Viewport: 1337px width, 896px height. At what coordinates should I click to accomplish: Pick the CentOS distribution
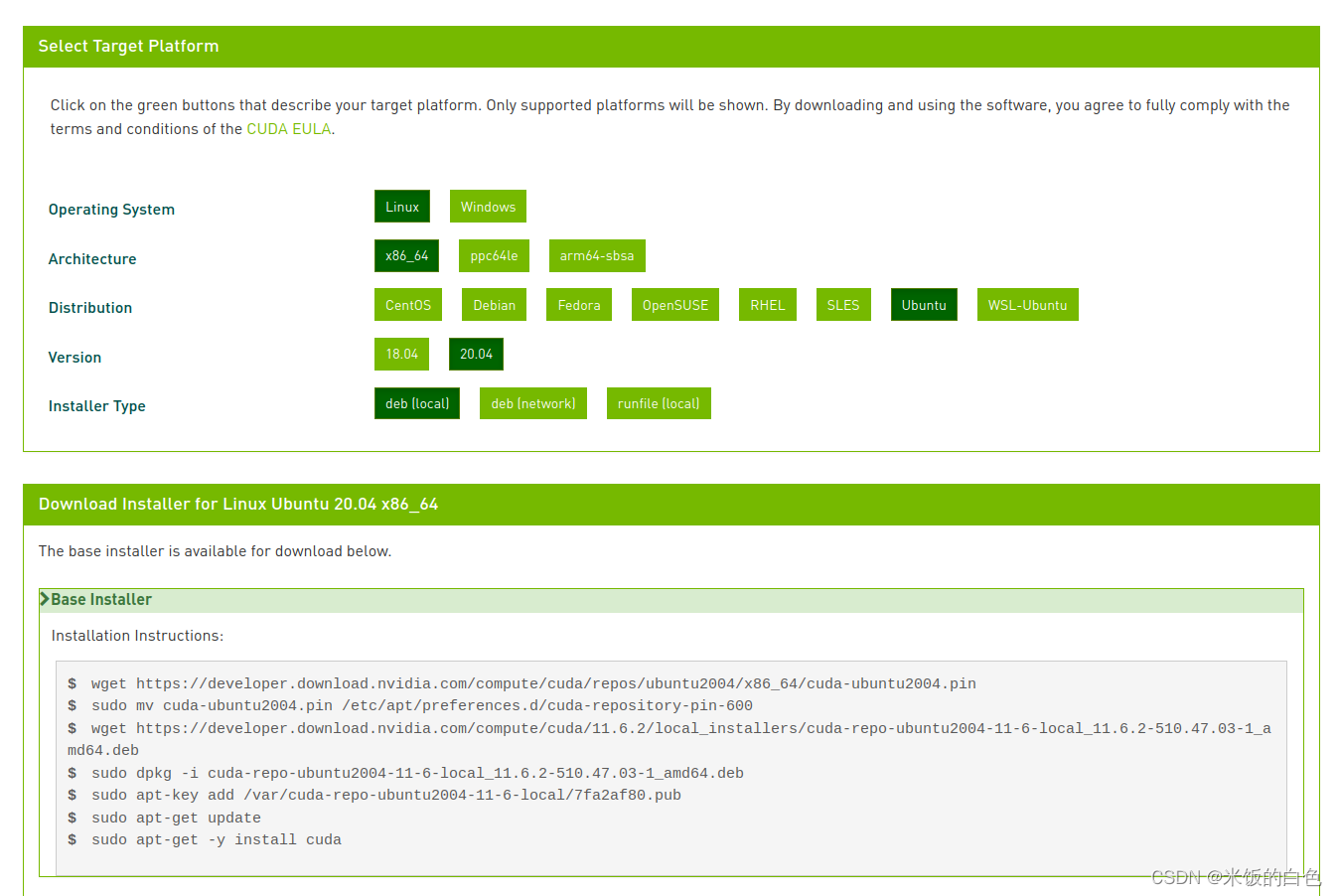click(x=408, y=305)
